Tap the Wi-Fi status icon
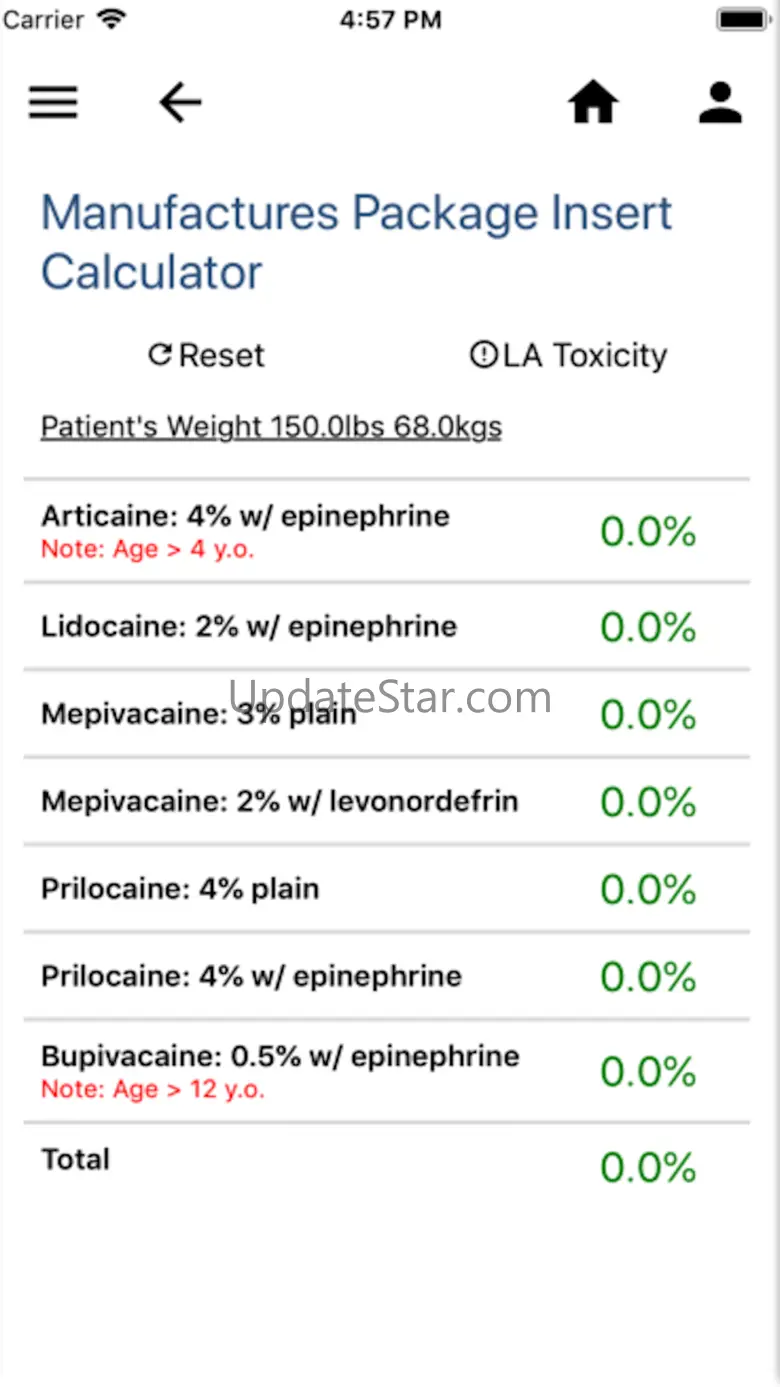Screen dimensions: 780x1387 click(111, 19)
